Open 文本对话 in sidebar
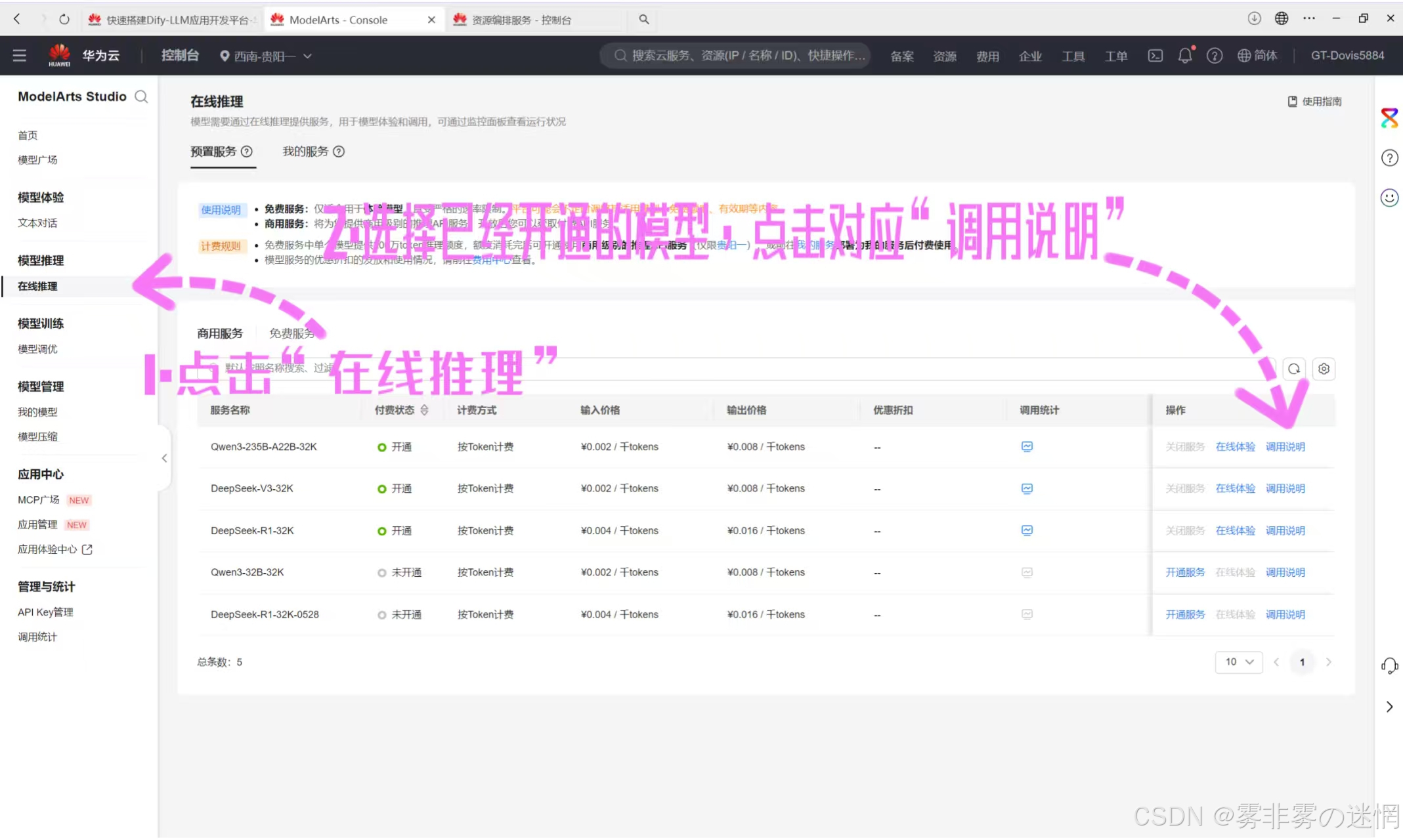The height and width of the screenshot is (840, 1403). tap(37, 223)
